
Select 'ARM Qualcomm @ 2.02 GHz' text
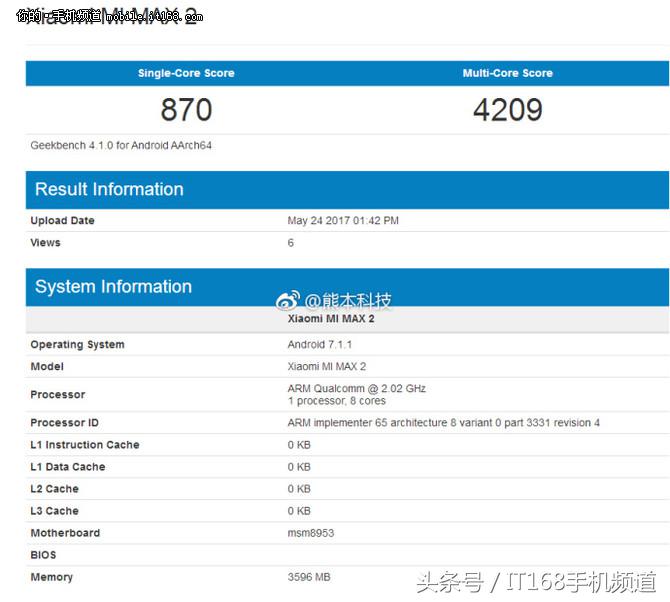point(356,388)
